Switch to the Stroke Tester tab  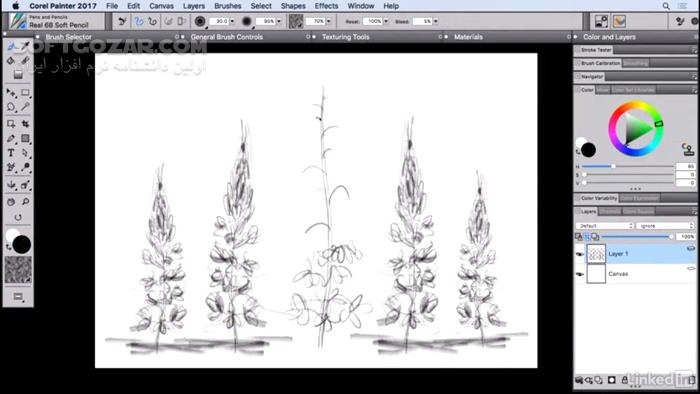tap(596, 50)
